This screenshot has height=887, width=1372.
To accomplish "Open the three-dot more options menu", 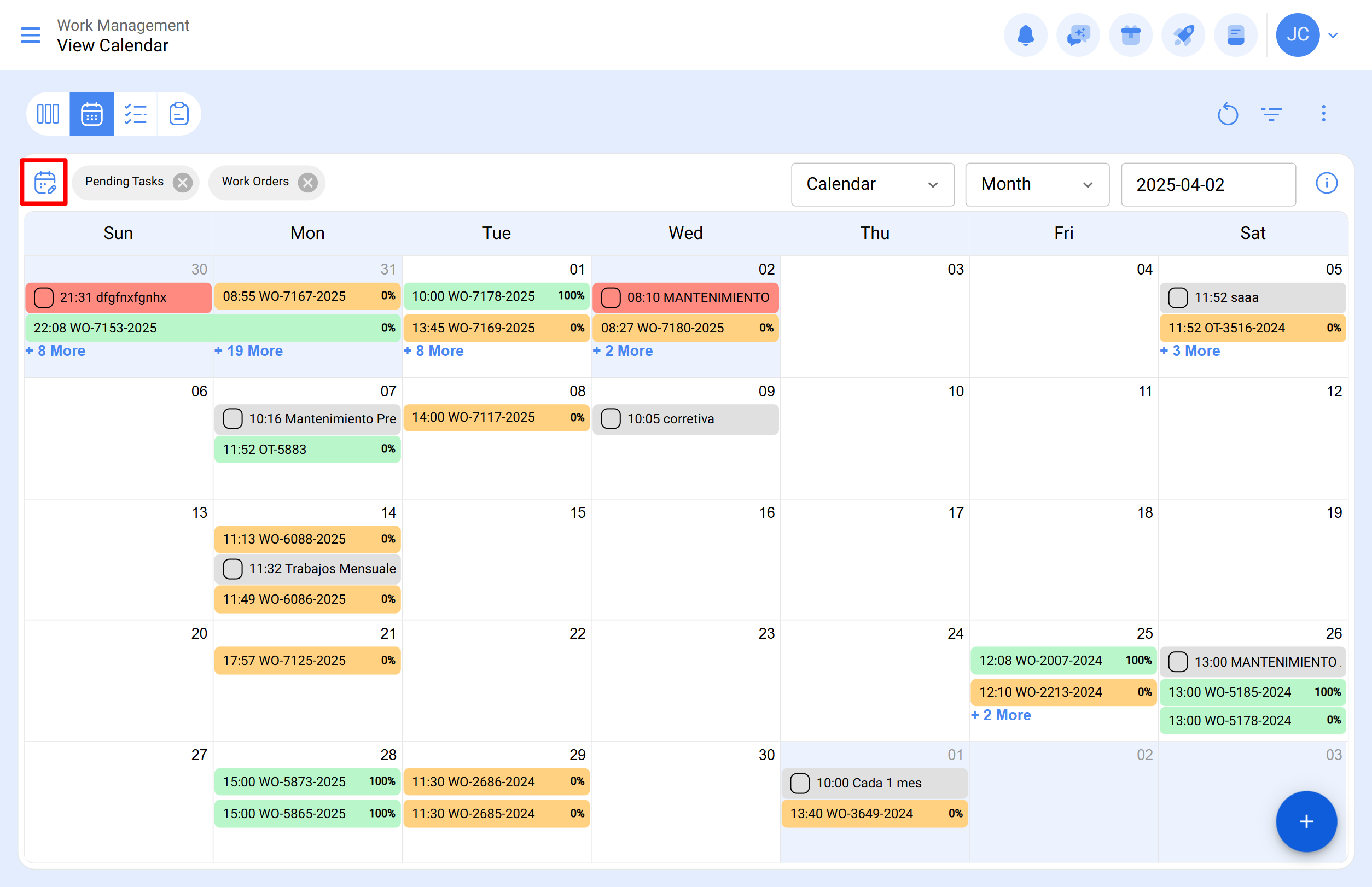I will click(x=1324, y=113).
